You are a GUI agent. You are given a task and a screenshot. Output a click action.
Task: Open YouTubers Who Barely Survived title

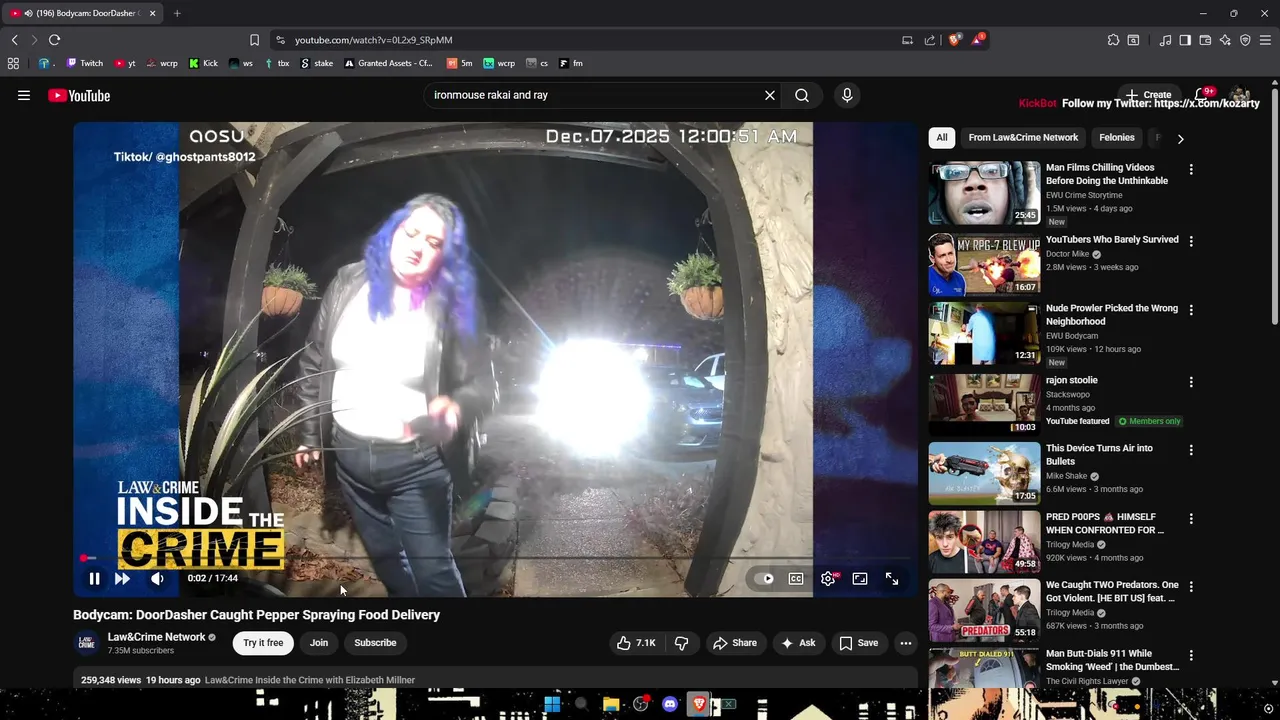[x=1112, y=240]
